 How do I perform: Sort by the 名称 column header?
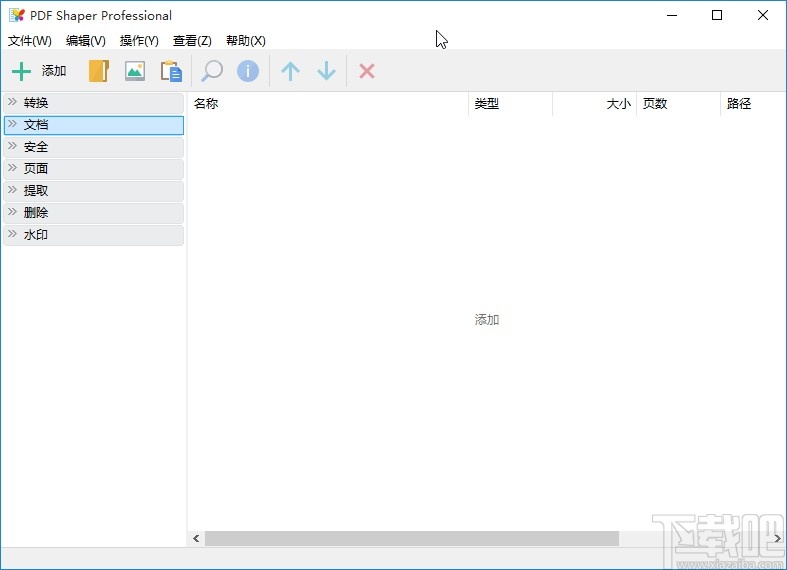(x=328, y=104)
